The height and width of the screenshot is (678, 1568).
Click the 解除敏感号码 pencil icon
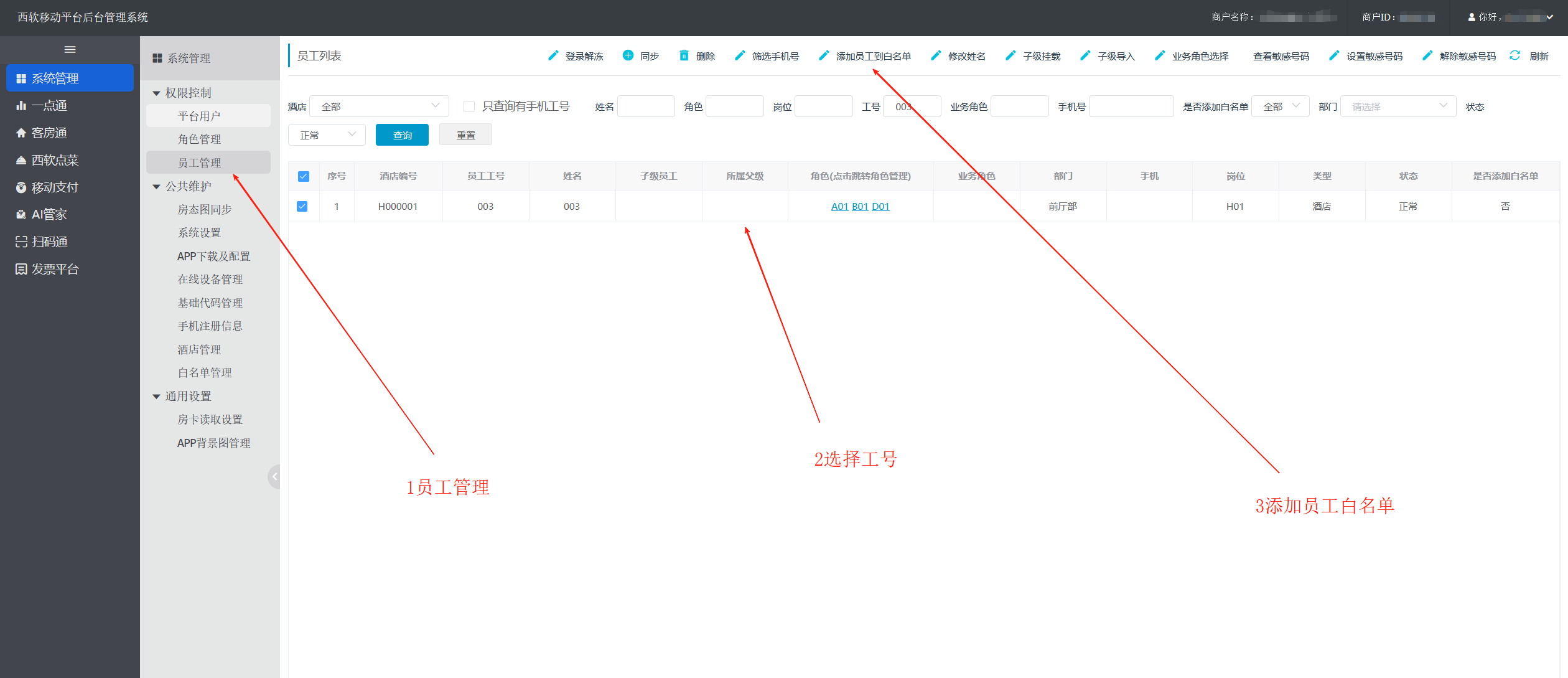pos(1427,55)
